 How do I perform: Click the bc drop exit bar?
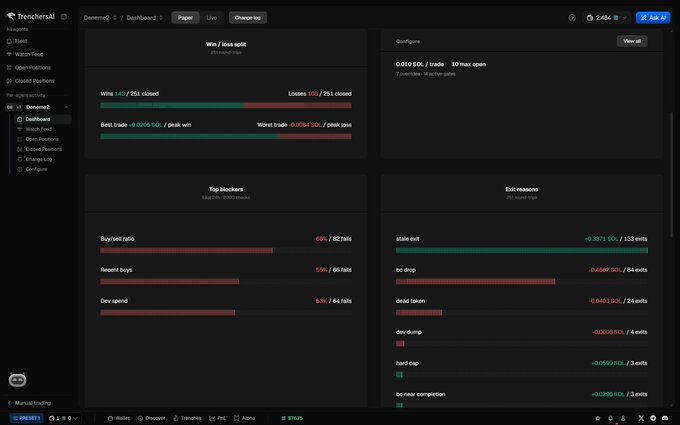[x=522, y=282]
